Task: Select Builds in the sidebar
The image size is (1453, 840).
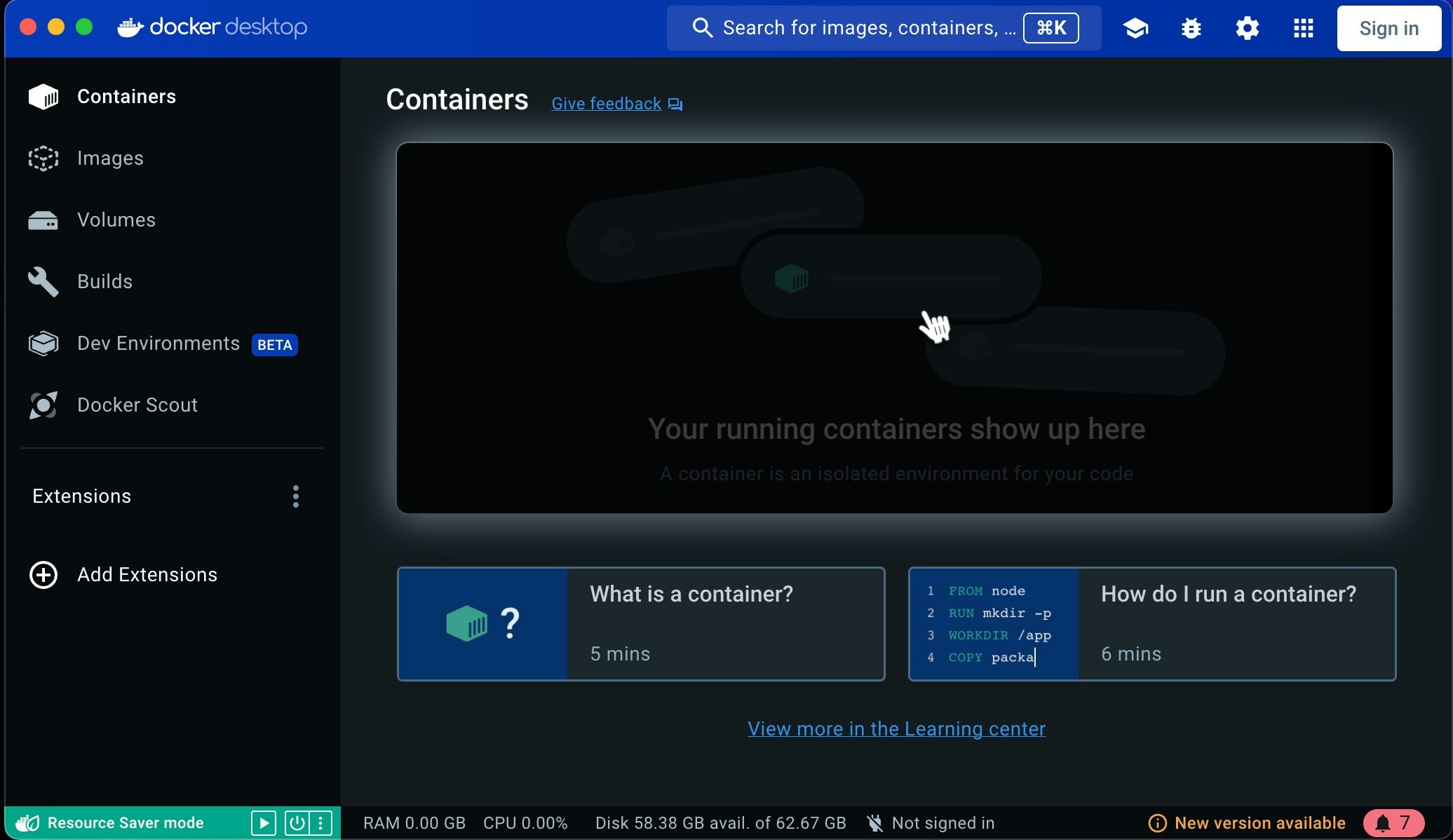Action: click(104, 282)
